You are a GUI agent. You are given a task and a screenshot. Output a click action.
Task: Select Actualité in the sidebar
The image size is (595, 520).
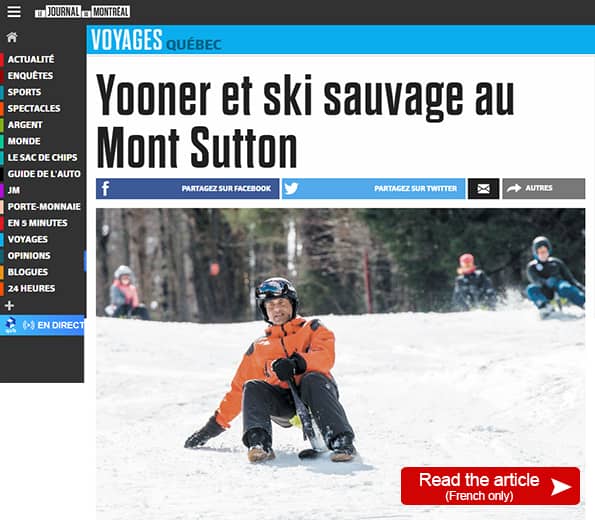tap(31, 59)
